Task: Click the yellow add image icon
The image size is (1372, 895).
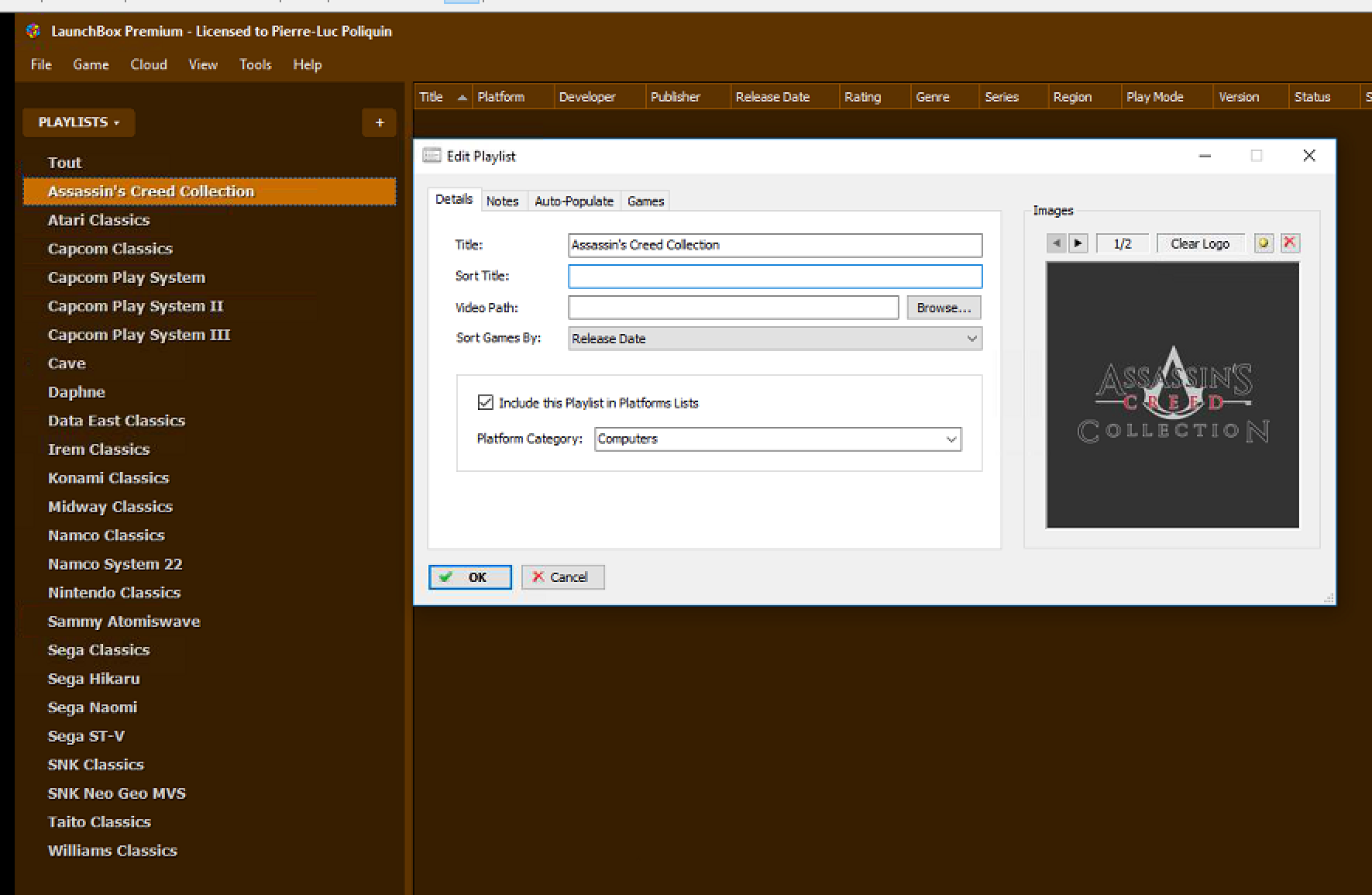Action: pyautogui.click(x=1264, y=243)
